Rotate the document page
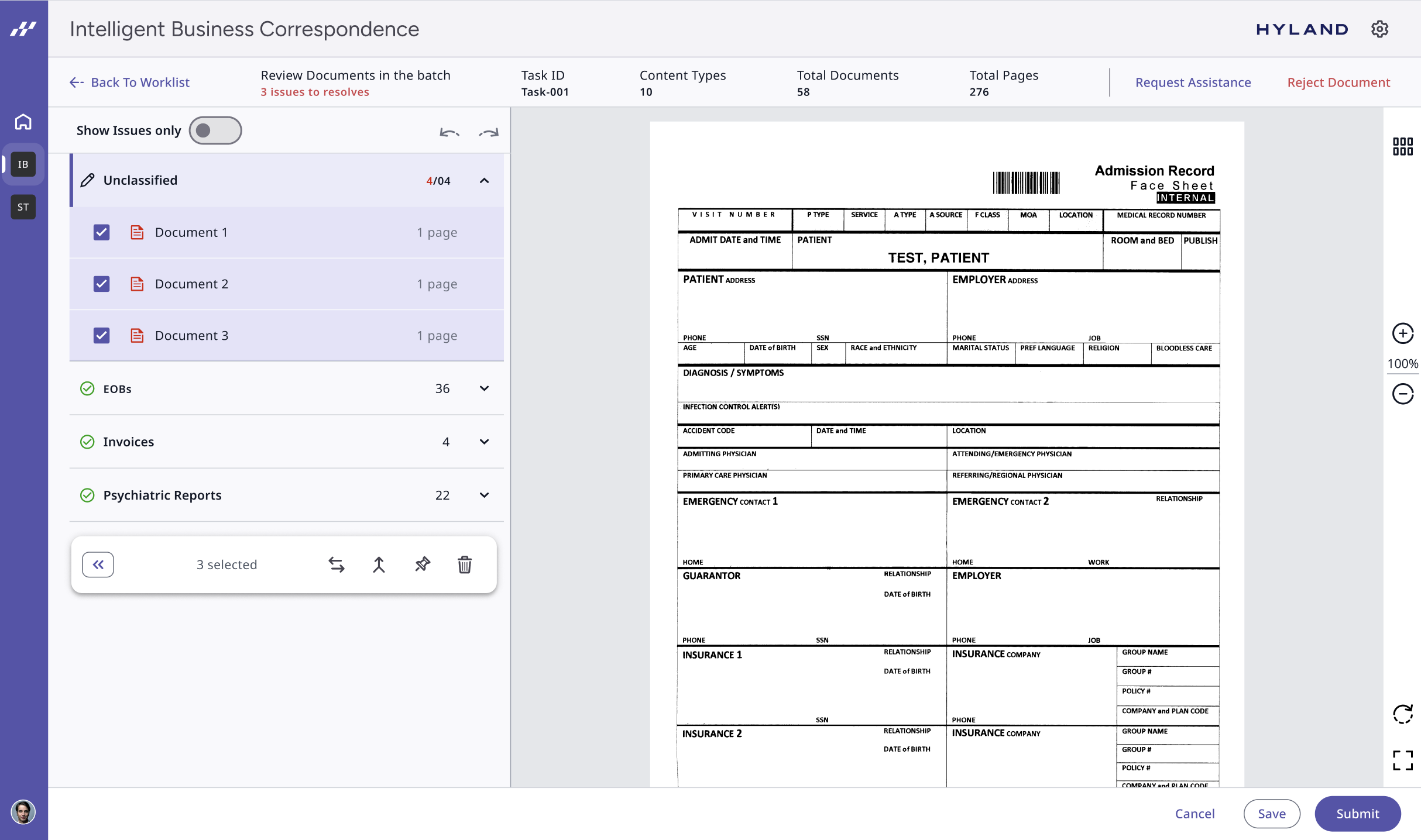The height and width of the screenshot is (840, 1421). click(x=1402, y=714)
